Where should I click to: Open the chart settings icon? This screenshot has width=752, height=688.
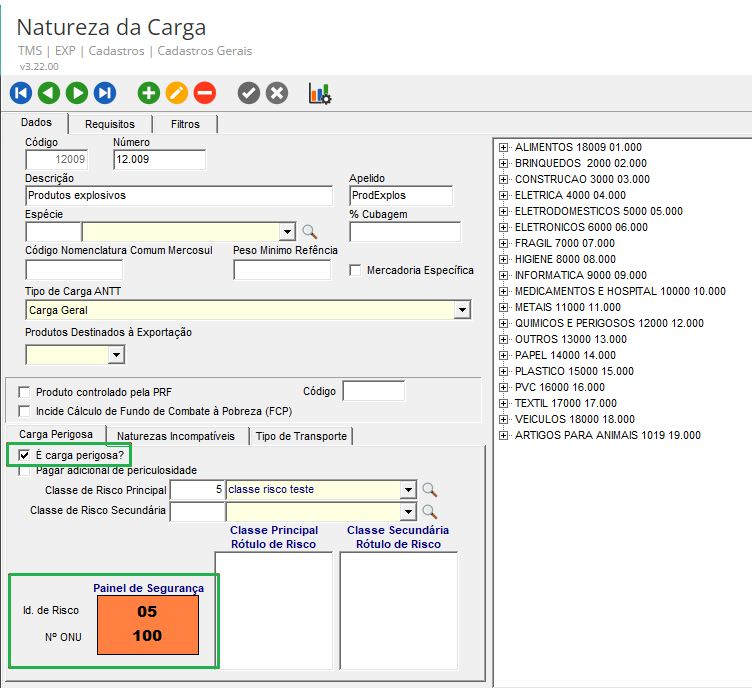(319, 93)
